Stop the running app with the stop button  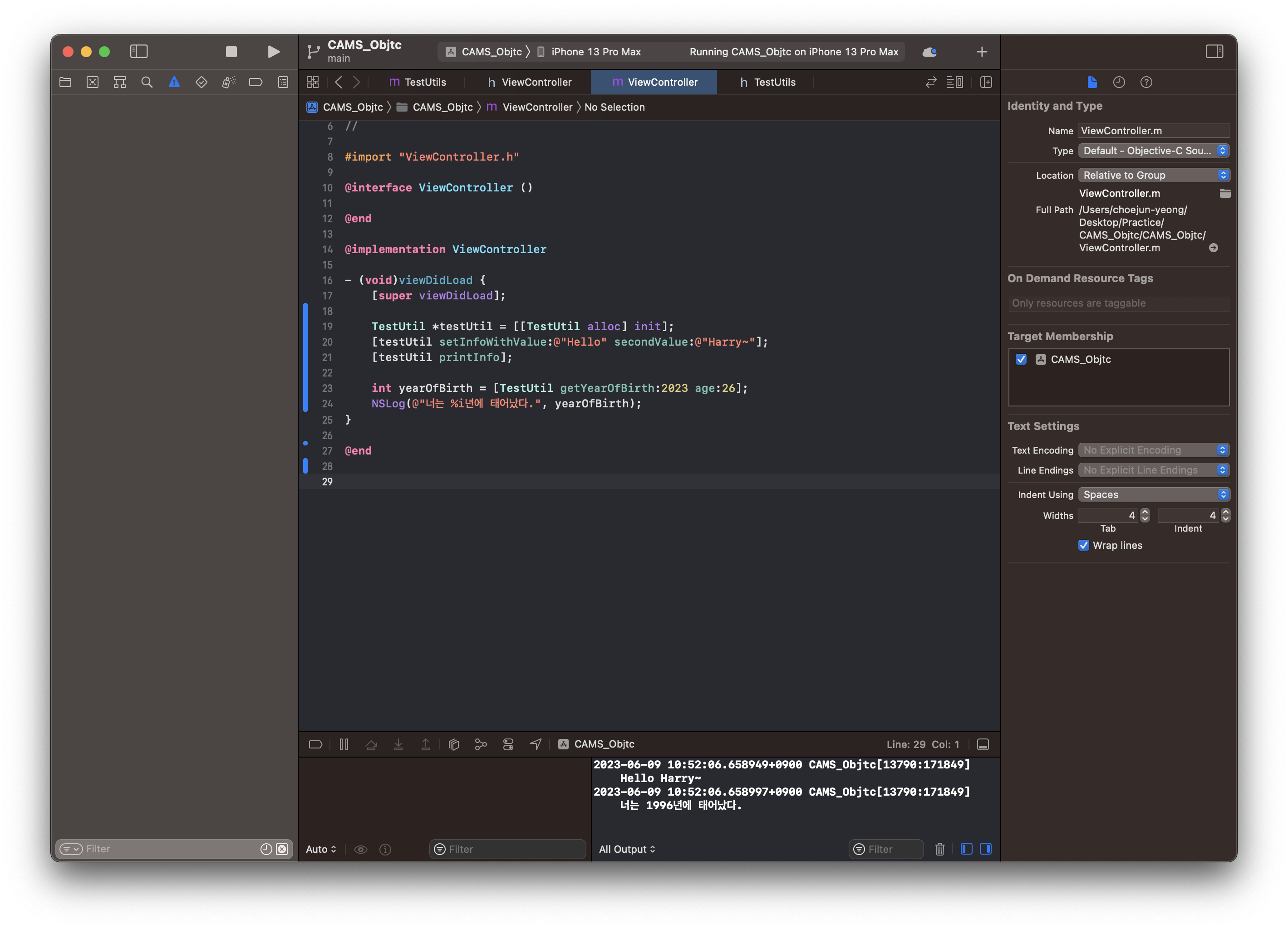pos(231,52)
